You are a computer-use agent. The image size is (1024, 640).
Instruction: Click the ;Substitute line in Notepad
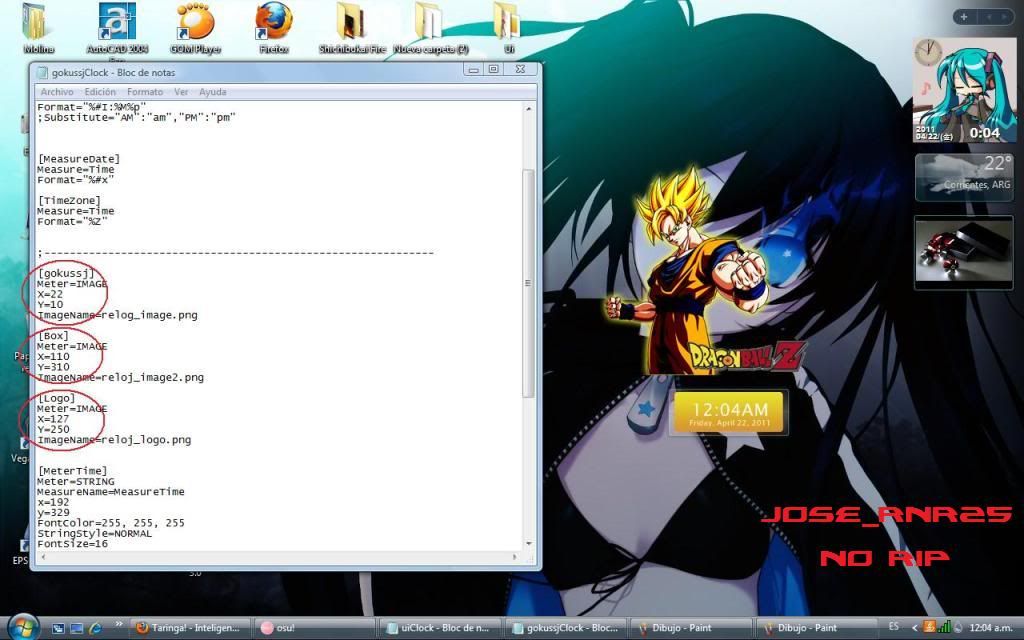136,118
